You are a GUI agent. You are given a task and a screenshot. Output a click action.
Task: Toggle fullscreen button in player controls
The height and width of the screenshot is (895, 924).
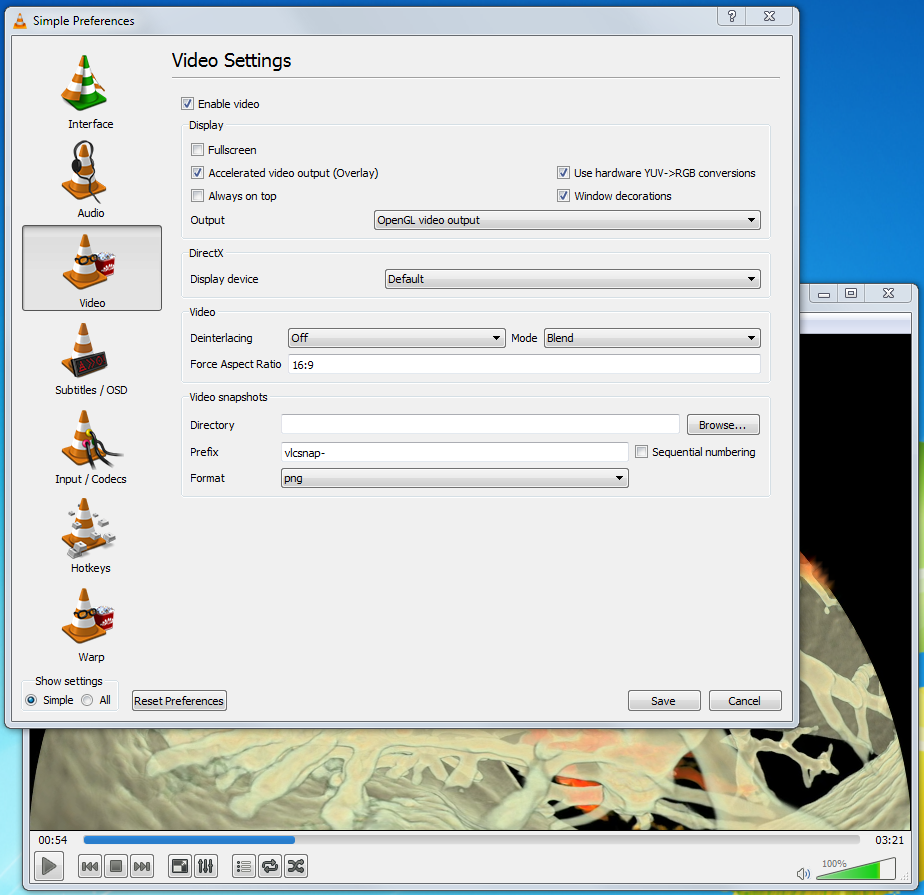(180, 866)
